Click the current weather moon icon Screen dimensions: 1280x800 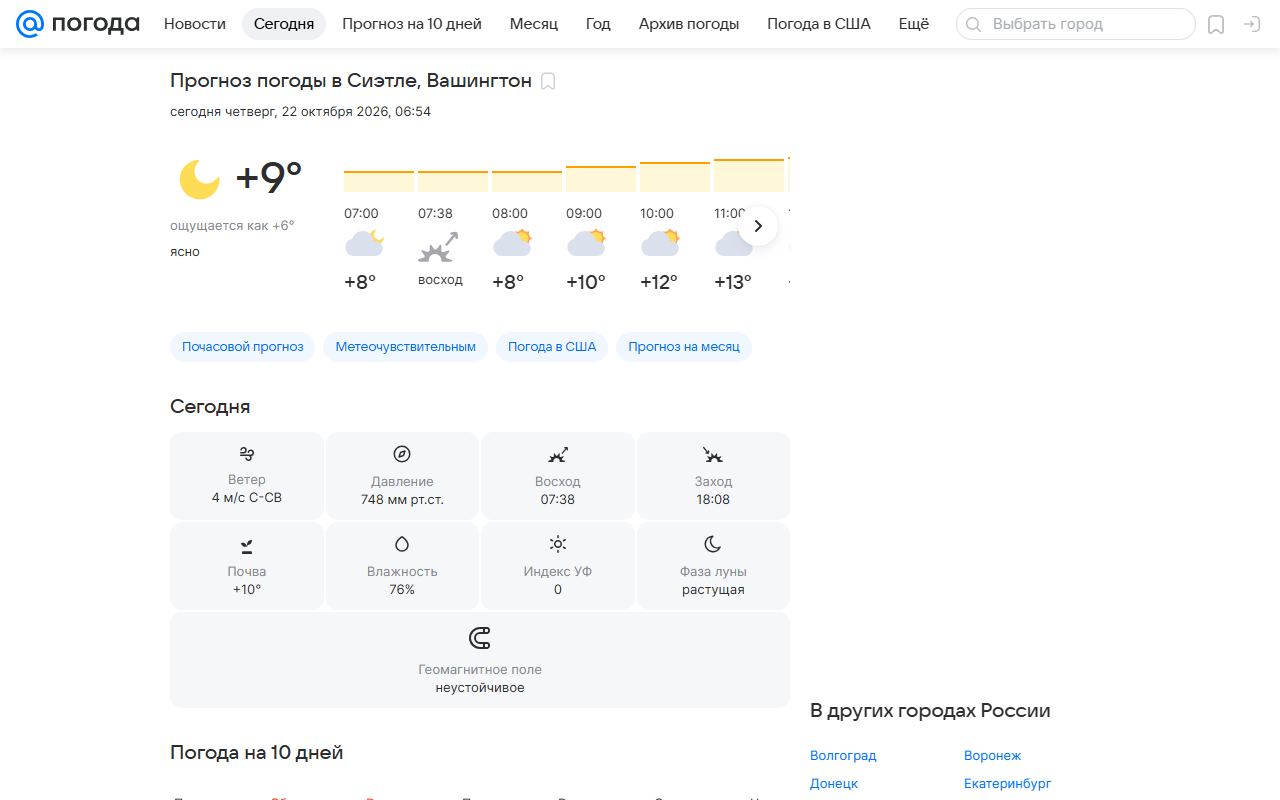(199, 179)
